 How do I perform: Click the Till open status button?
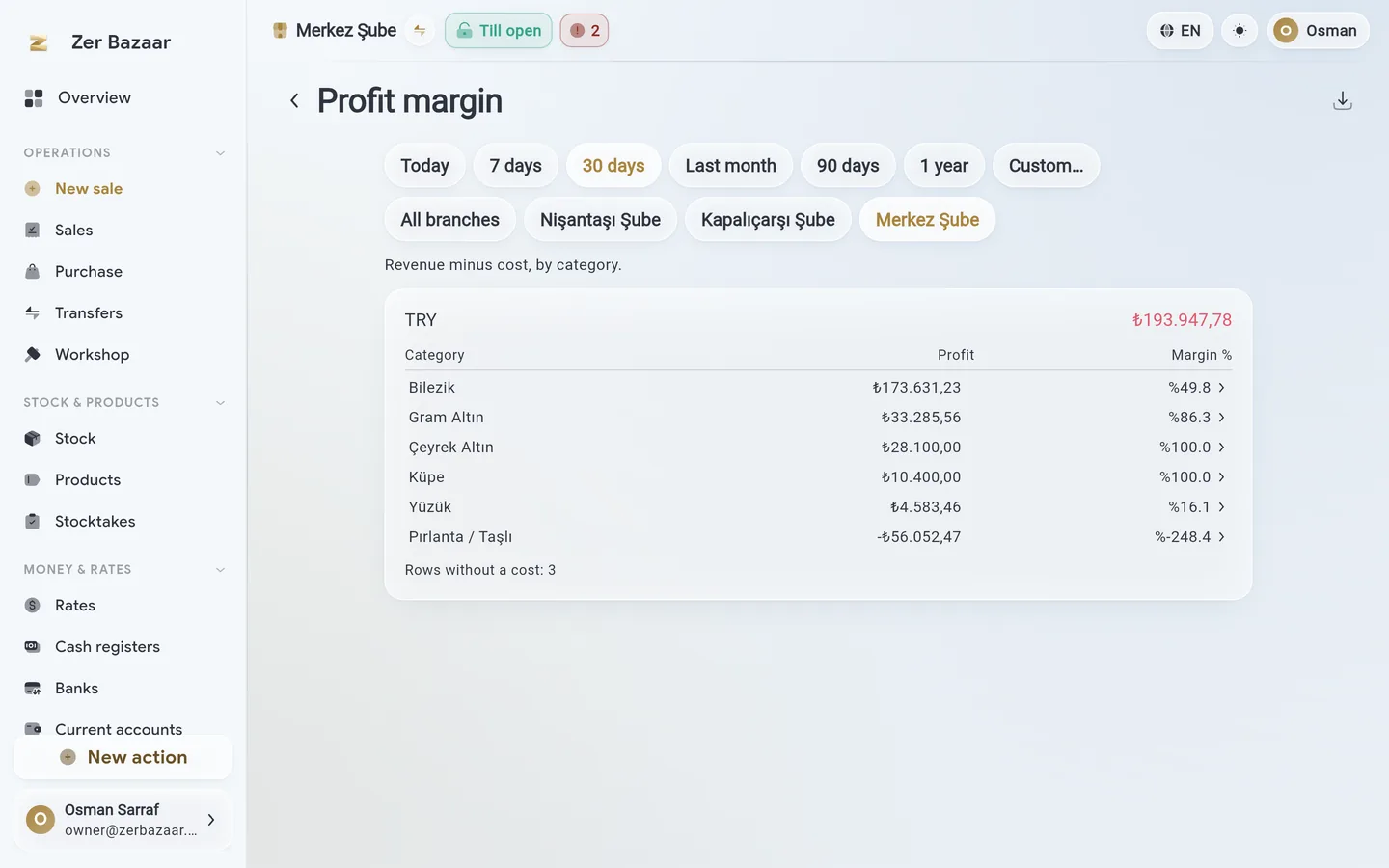click(x=499, y=31)
